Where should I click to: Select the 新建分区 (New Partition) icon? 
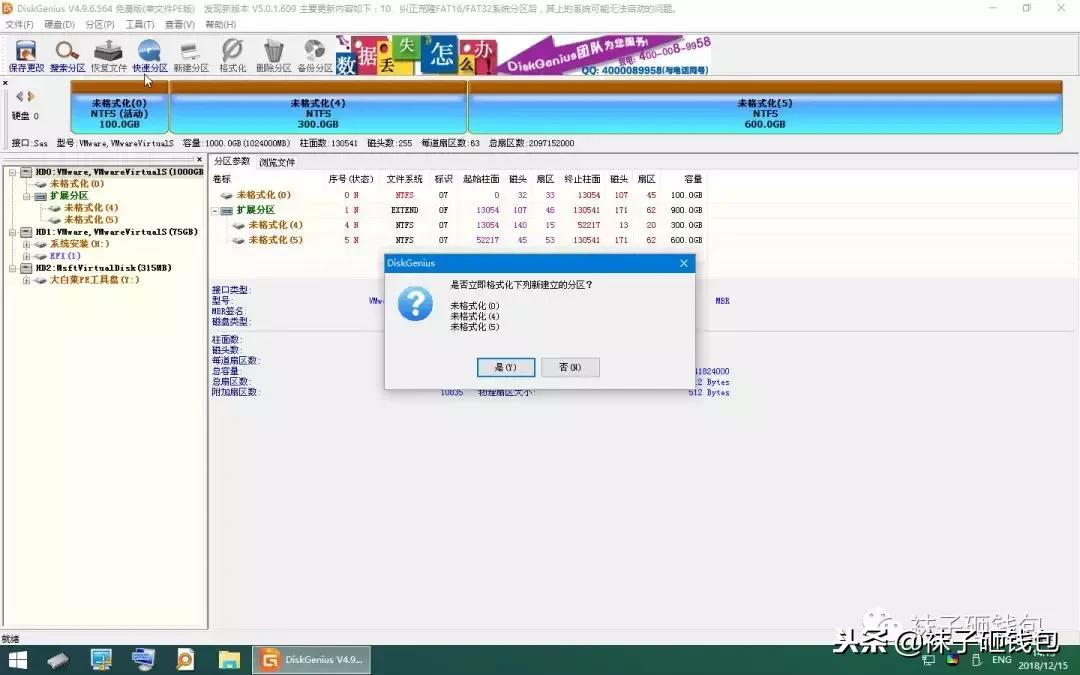tap(192, 54)
